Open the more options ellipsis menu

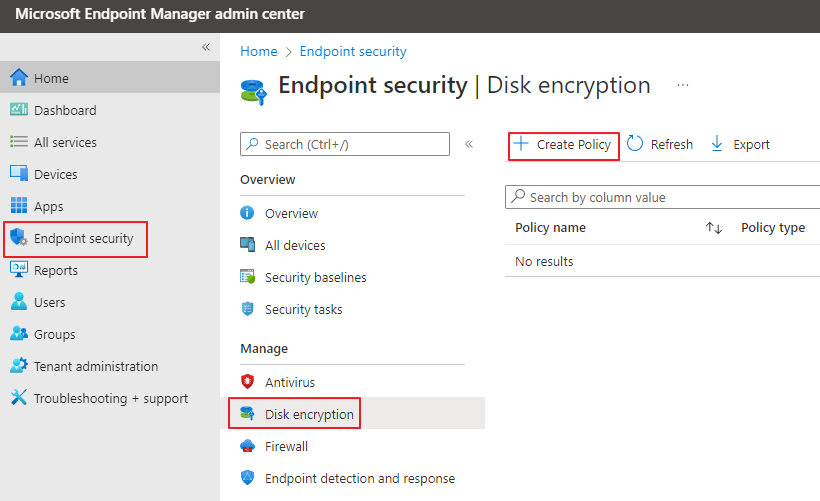point(683,85)
